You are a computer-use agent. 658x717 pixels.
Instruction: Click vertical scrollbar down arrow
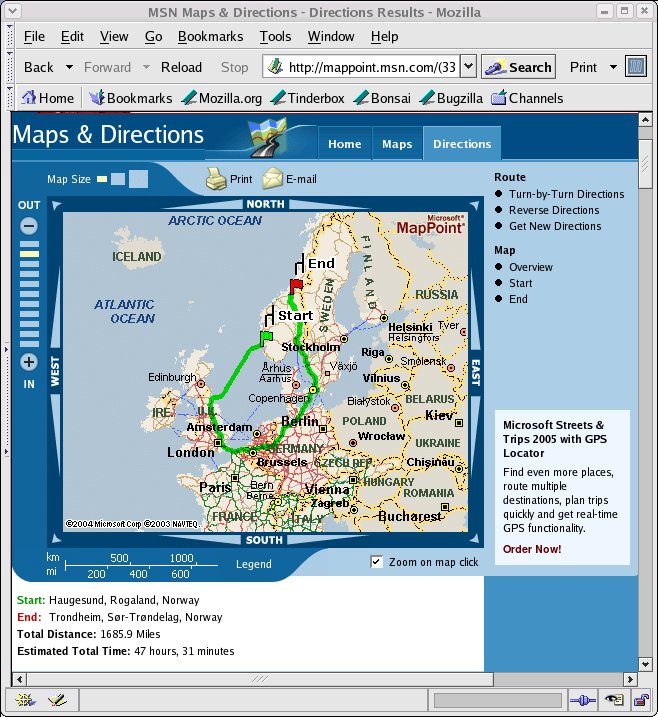point(645,664)
